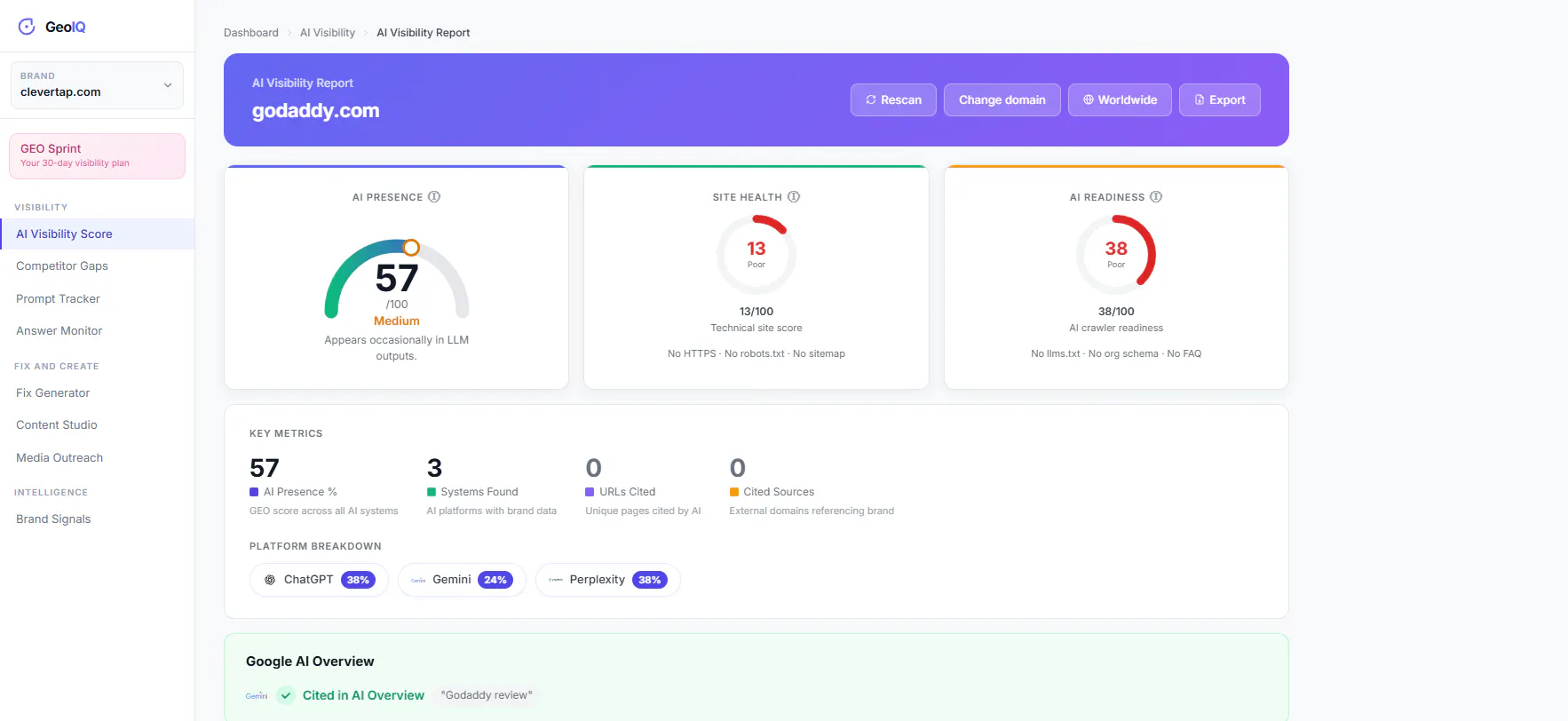Open Media Outreach page
Image resolution: width=1568 pixels, height=721 pixels.
coord(59,458)
